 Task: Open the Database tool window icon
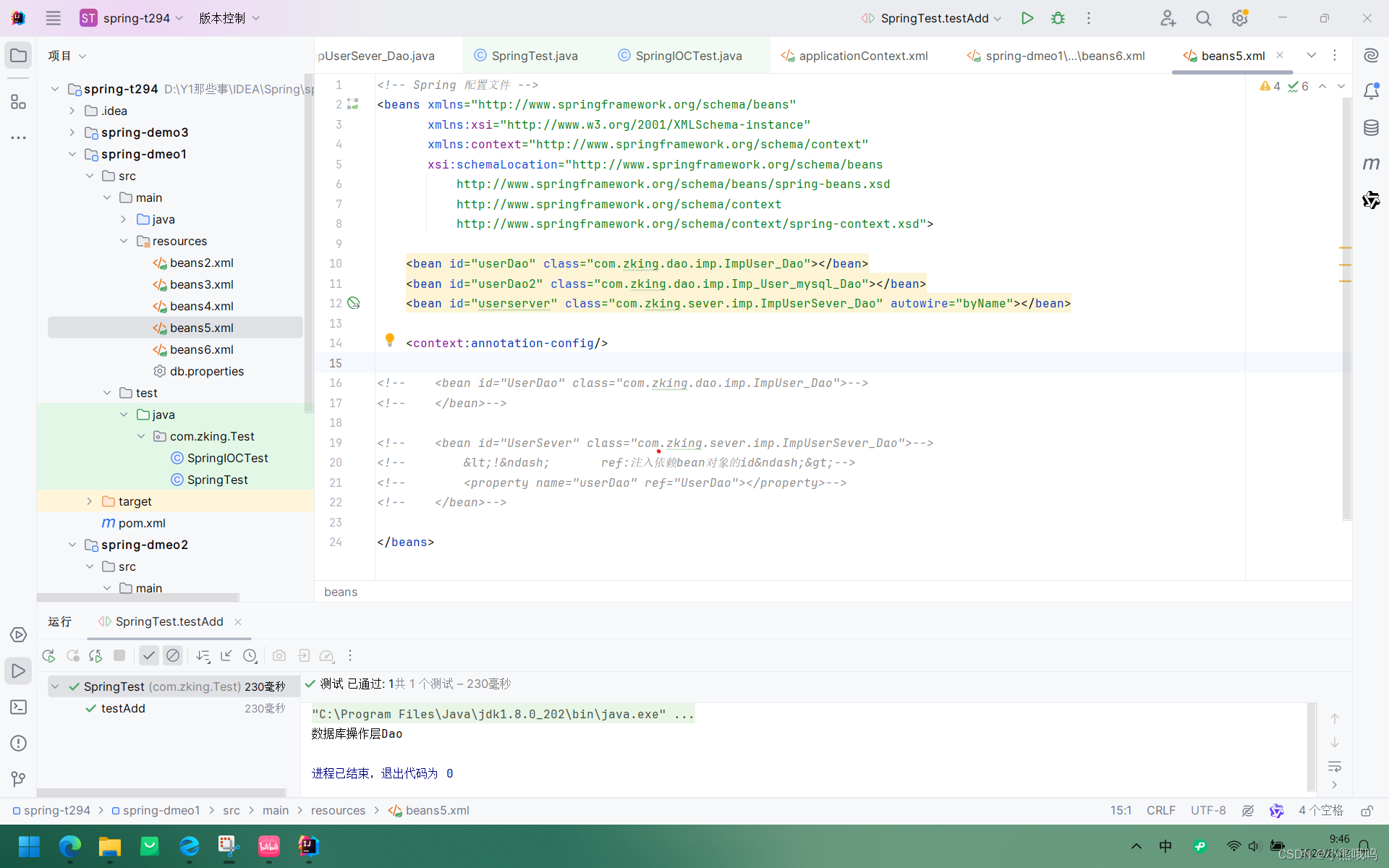pos(1371,128)
